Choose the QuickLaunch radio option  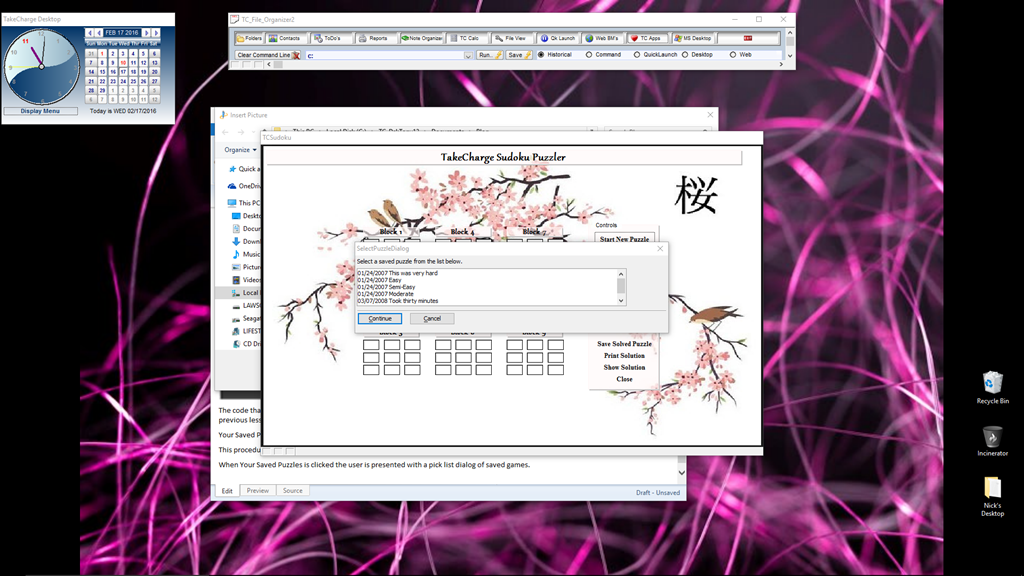637,55
